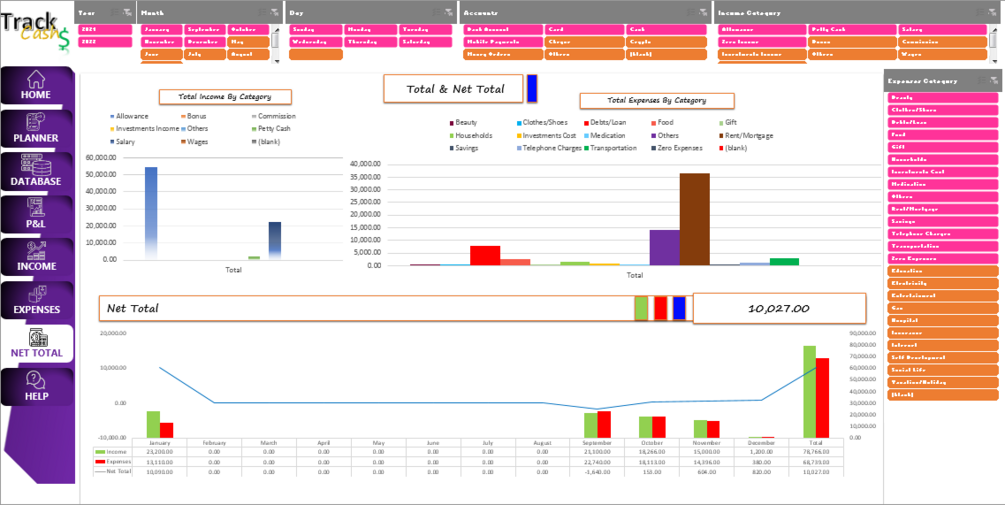Click blue square in Net Total bar
Image resolution: width=1005 pixels, height=505 pixels.
coord(679,308)
